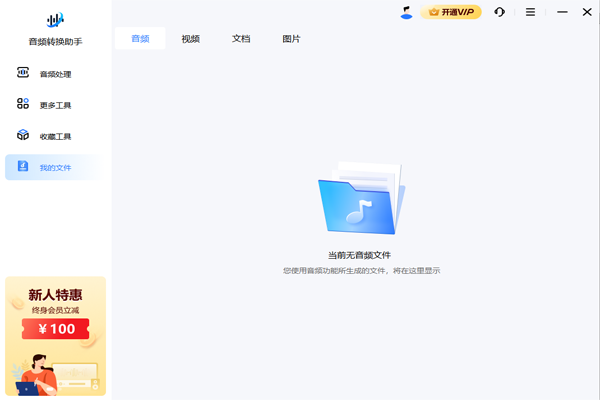Viewport: 600px width, 400px height.
Task: Click the 更多工具 grid icon
Action: 23,104
